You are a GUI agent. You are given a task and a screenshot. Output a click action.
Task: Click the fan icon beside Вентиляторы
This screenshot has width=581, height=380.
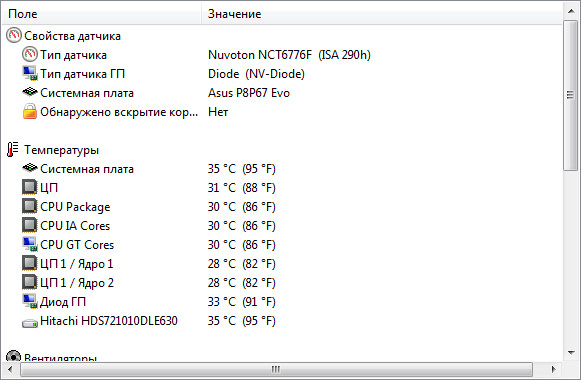point(13,356)
